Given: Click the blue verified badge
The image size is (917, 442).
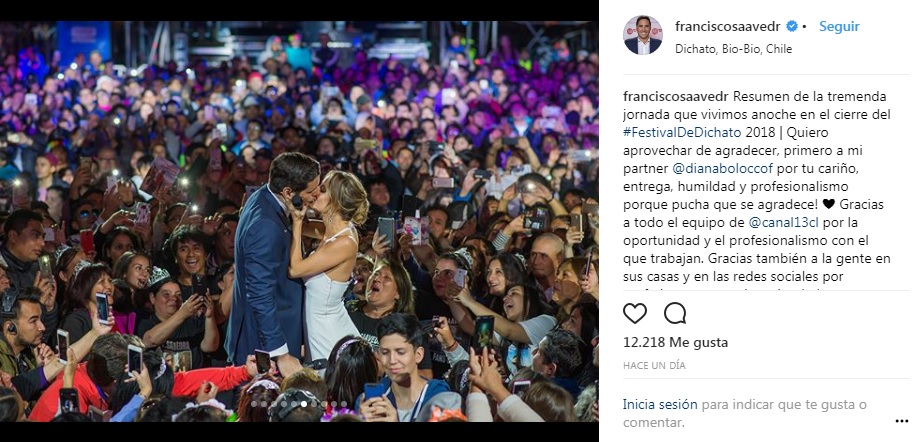Looking at the screenshot, I should pyautogui.click(x=793, y=27).
